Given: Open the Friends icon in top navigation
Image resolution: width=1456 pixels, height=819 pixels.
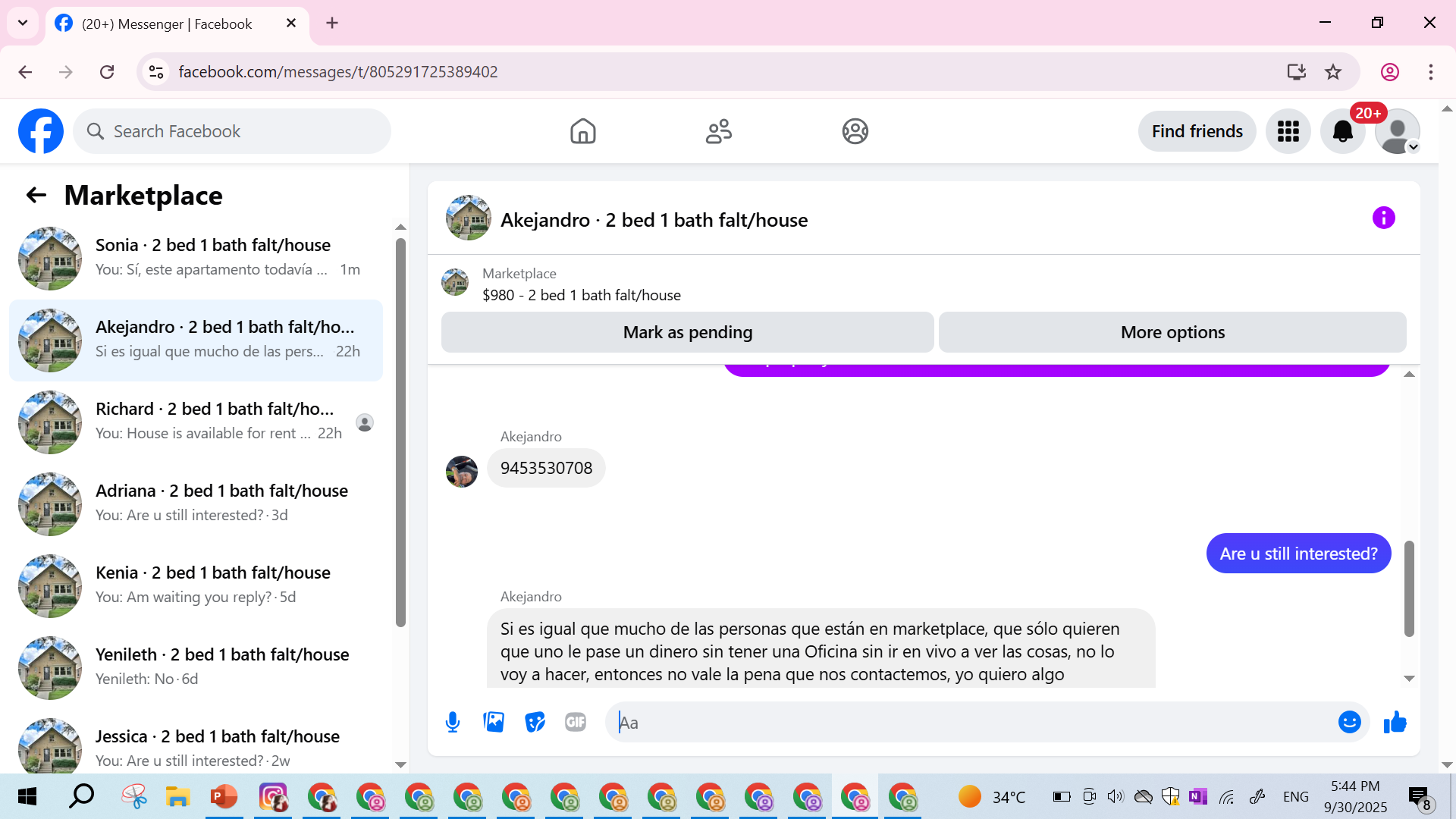Looking at the screenshot, I should pyautogui.click(x=719, y=131).
